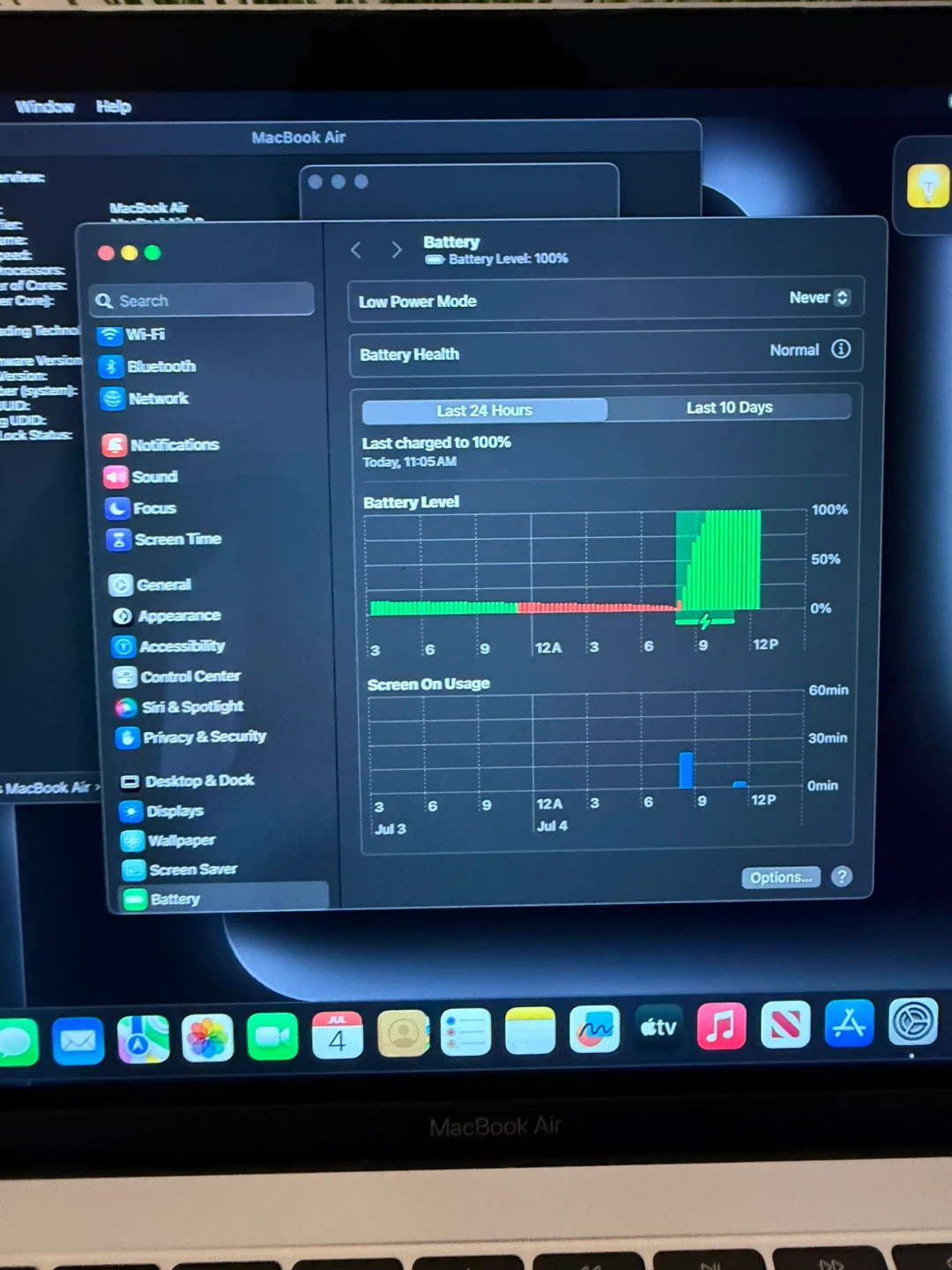The width and height of the screenshot is (952, 1270).
Task: Click the 'Today, 11:05 AM' text
Action: point(409,462)
